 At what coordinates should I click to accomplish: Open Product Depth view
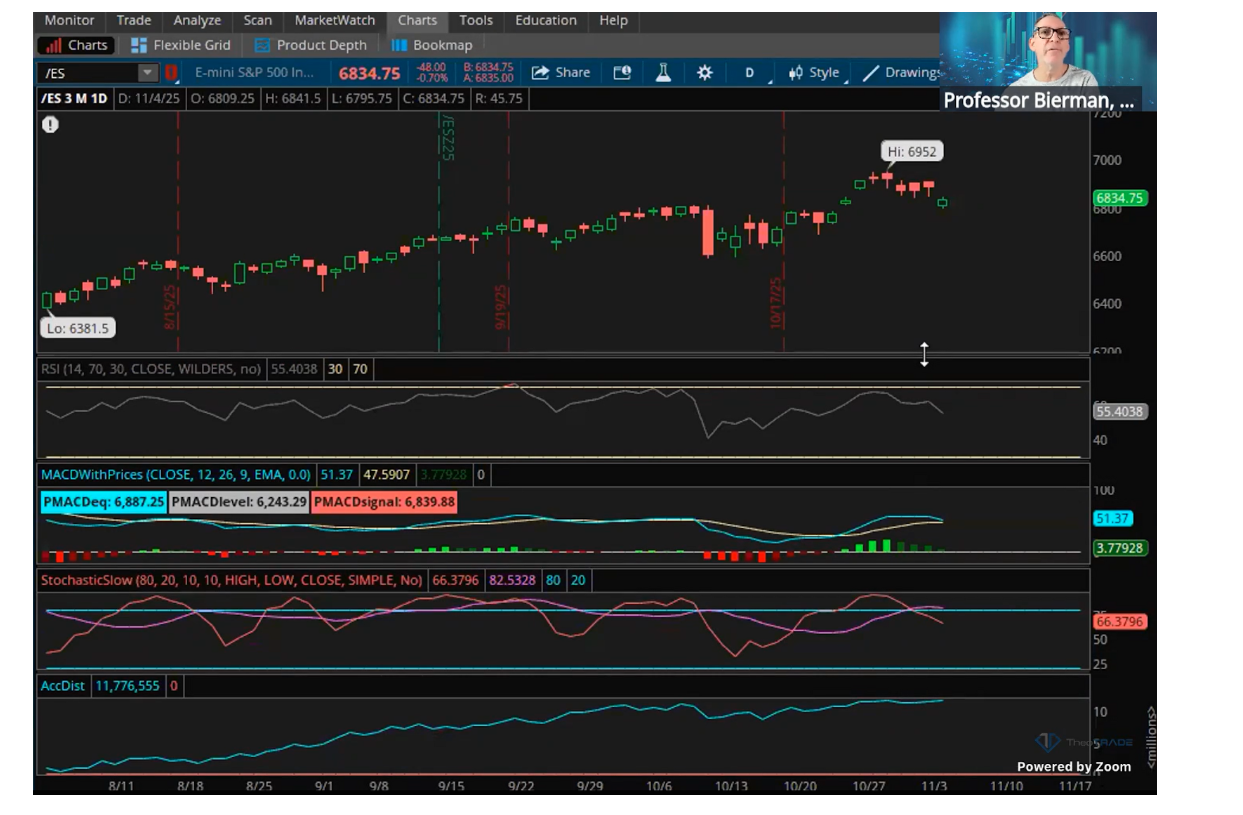(x=311, y=45)
